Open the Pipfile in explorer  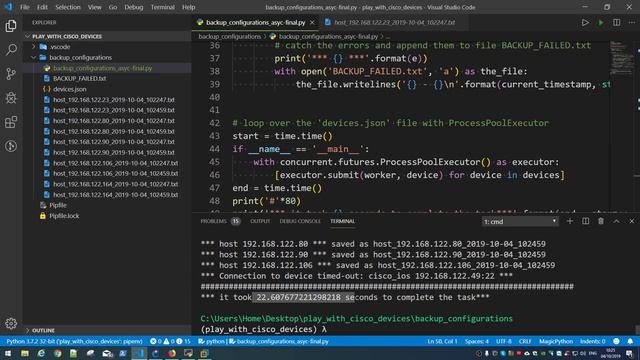(58, 205)
